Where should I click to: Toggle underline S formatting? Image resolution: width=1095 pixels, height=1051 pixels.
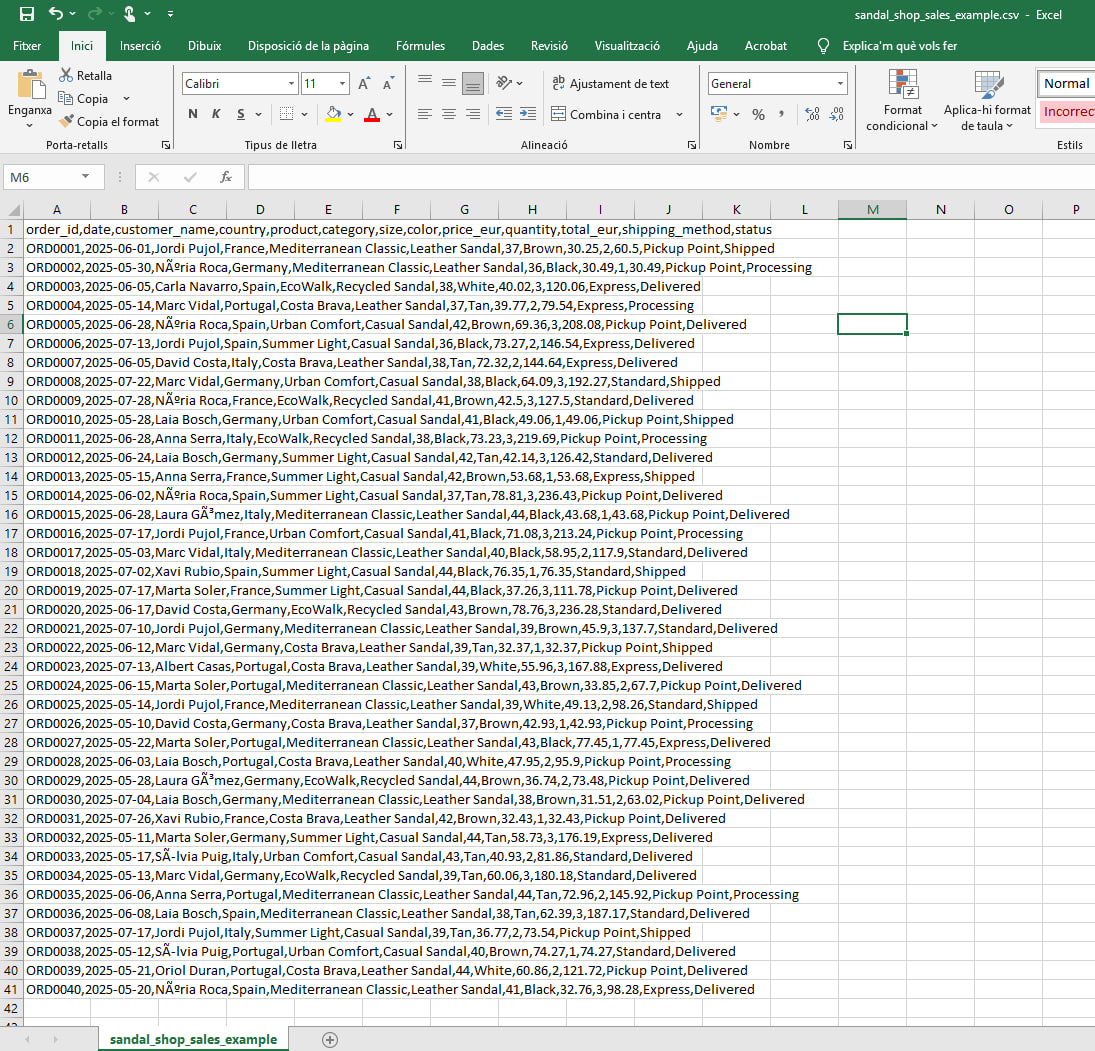point(241,114)
